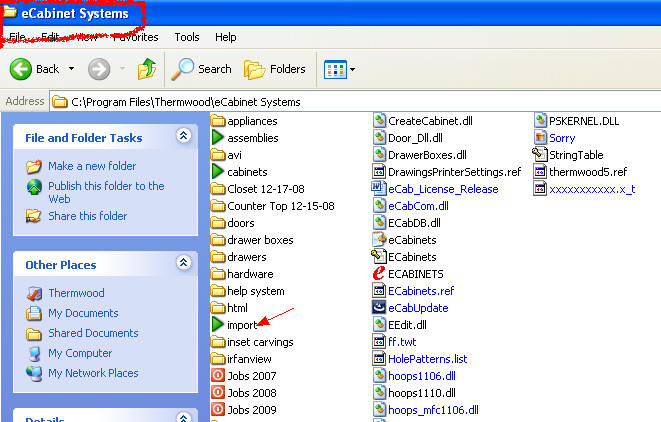Collapse the Other Places panel
The height and width of the screenshot is (422, 661).
click(x=184, y=263)
